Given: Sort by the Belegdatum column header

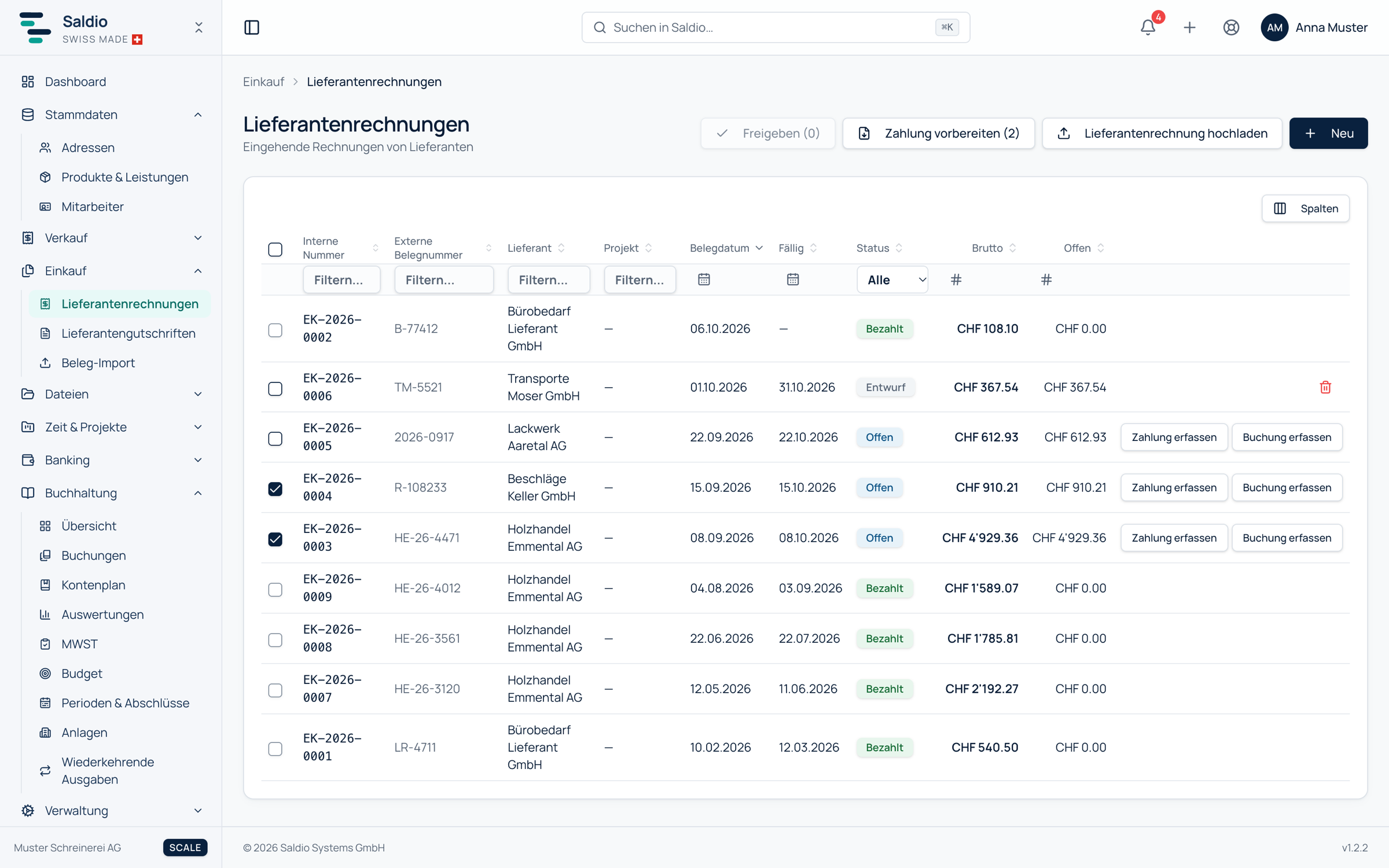Looking at the screenshot, I should 726,248.
